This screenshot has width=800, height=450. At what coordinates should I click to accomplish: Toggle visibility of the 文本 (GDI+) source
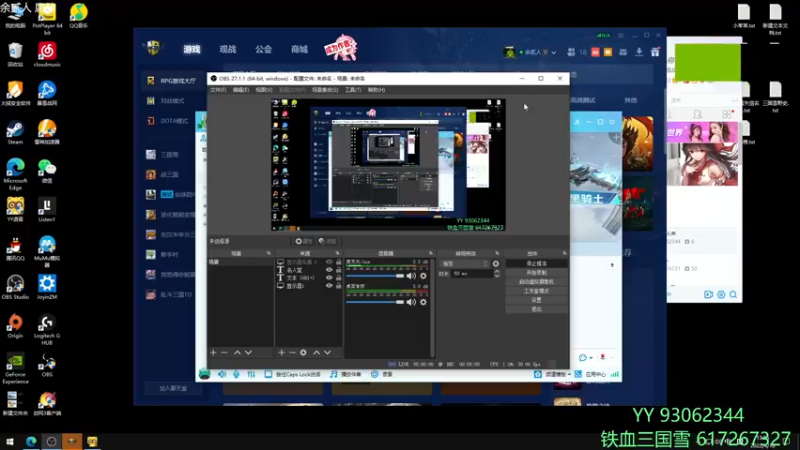point(329,278)
